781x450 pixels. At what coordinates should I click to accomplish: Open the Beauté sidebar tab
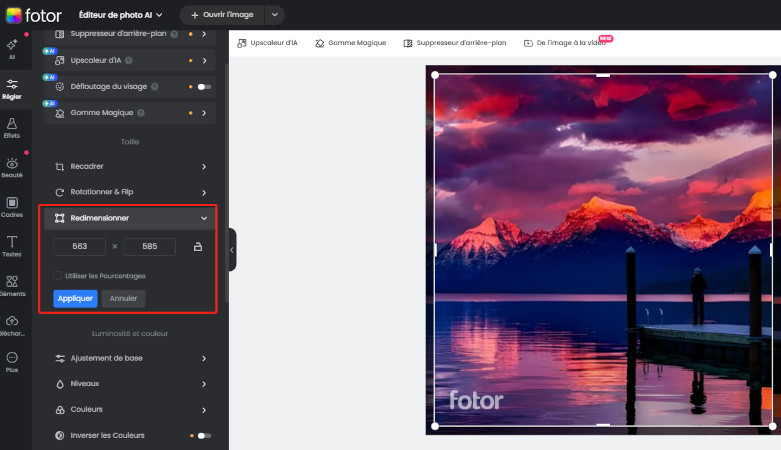click(x=12, y=167)
